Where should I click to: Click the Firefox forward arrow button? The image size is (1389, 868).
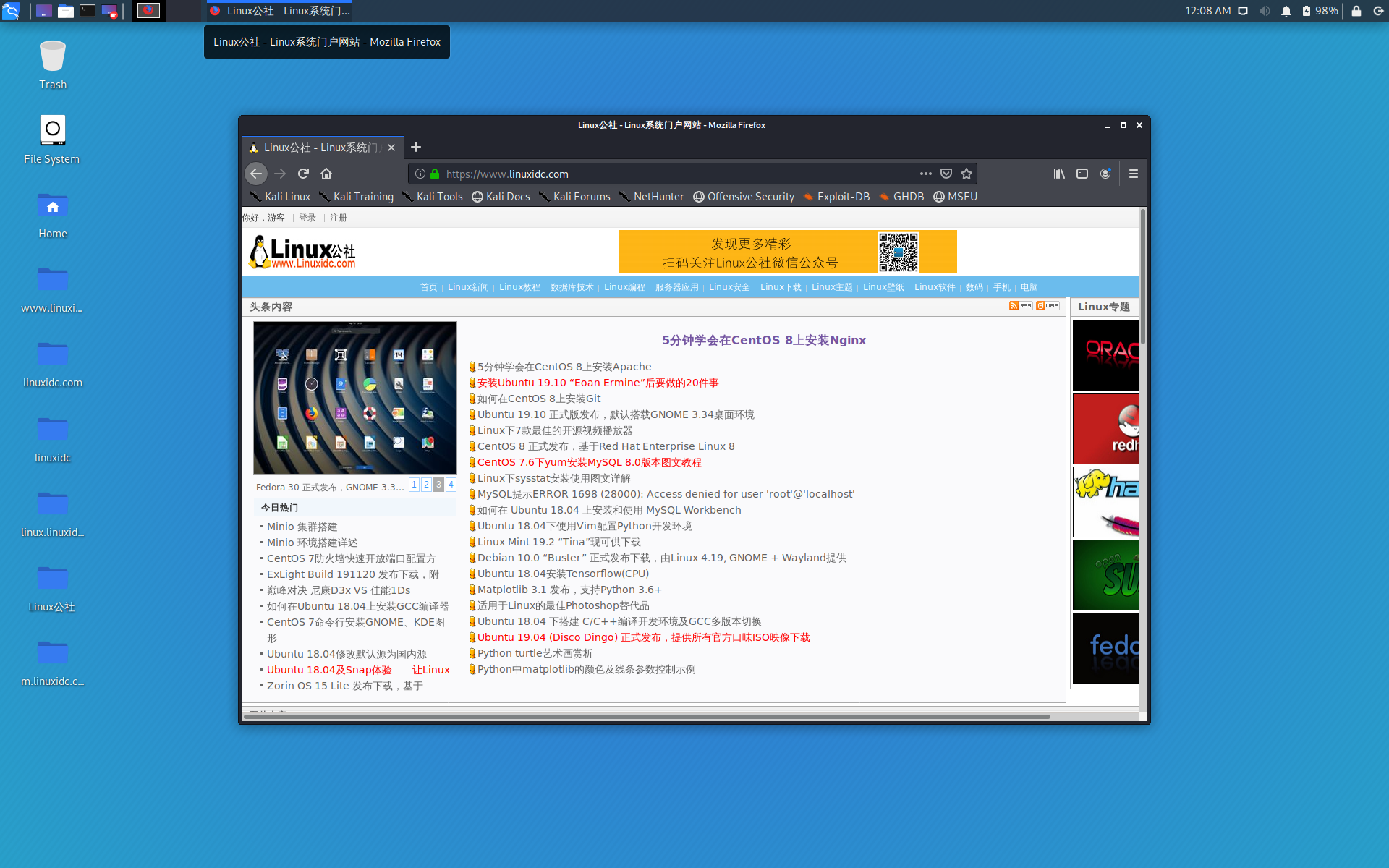pyautogui.click(x=280, y=174)
